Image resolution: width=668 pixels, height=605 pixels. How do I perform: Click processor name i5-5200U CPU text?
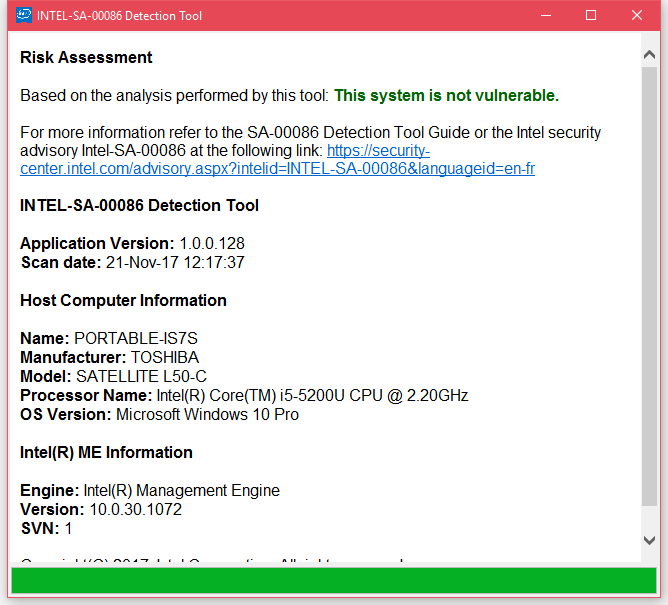[x=312, y=395]
